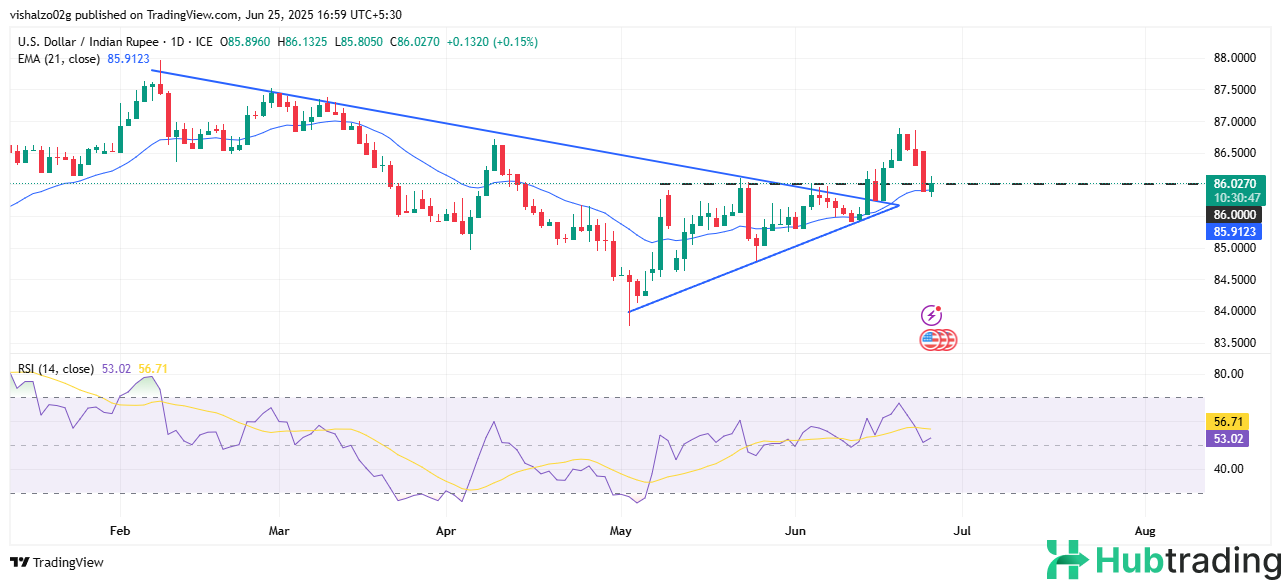Screen dimensions: 1281x580
Task: Click the TradingView logo at bottom left
Action: pyautogui.click(x=57, y=562)
